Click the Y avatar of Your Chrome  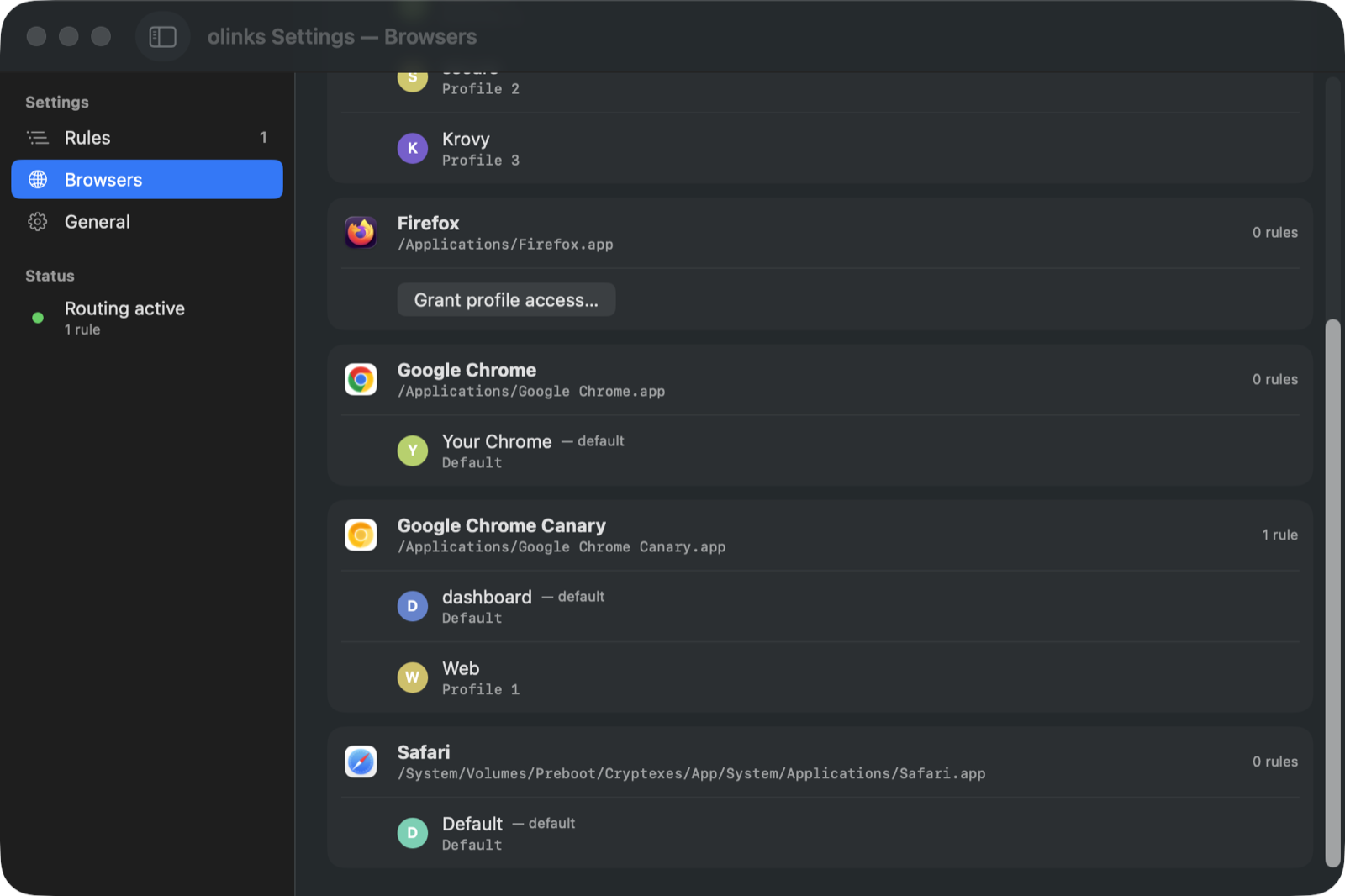tap(413, 451)
